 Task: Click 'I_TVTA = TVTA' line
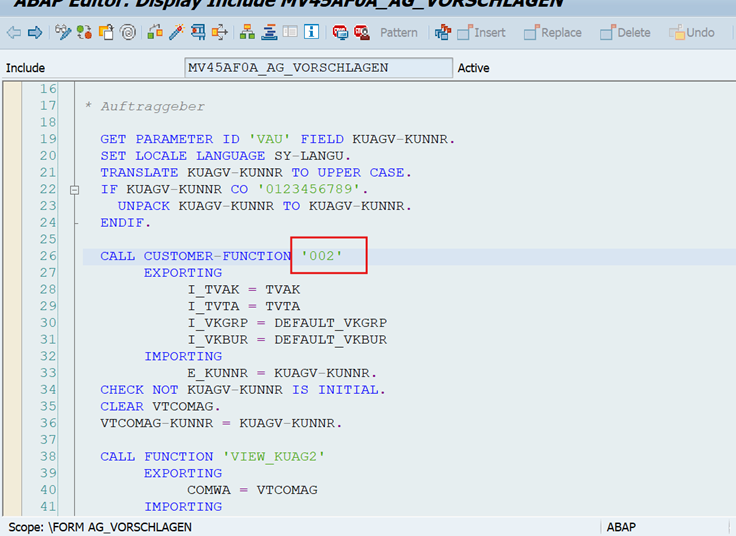244,306
